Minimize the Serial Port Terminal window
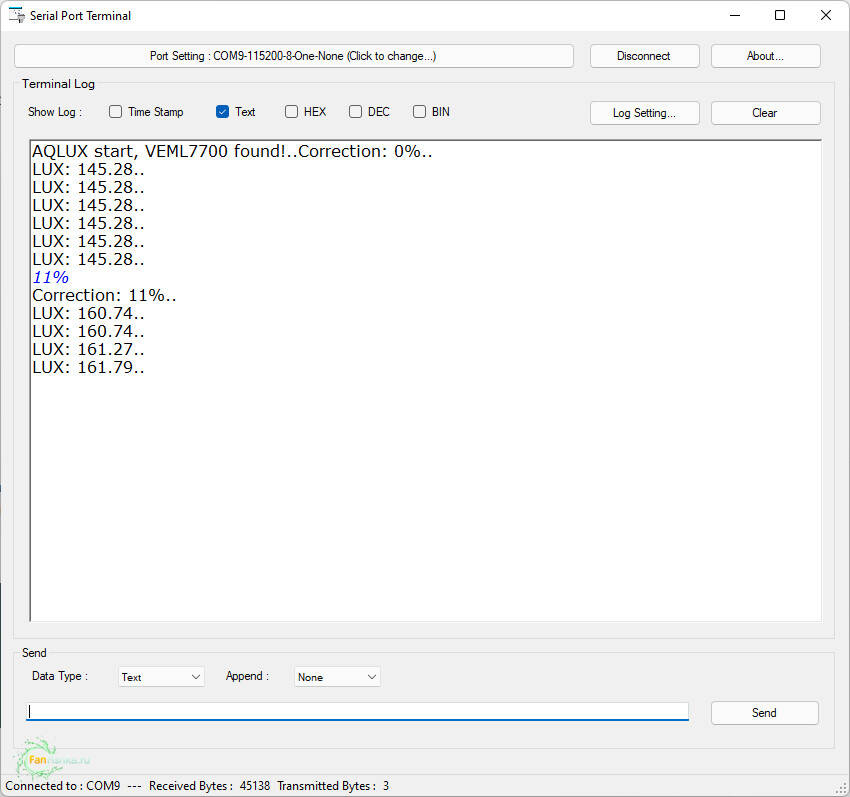Viewport: 850px width, 797px height. click(734, 15)
